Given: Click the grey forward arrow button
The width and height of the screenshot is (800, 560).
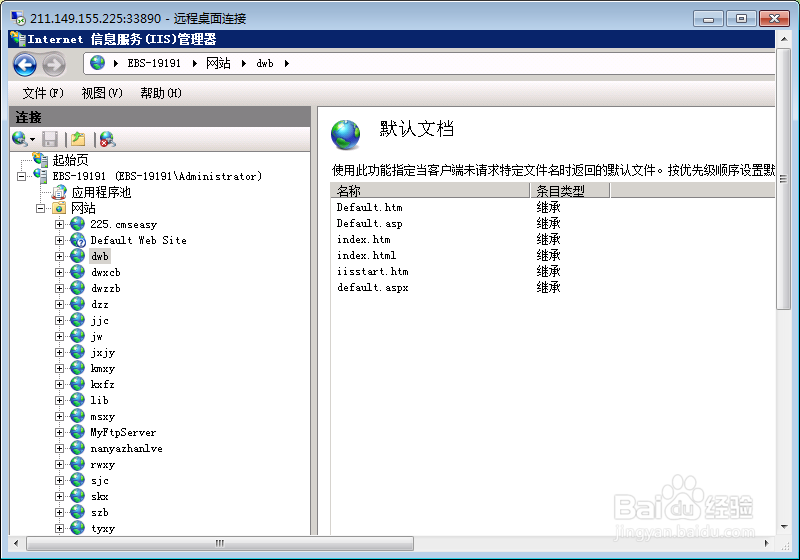Looking at the screenshot, I should (x=54, y=65).
